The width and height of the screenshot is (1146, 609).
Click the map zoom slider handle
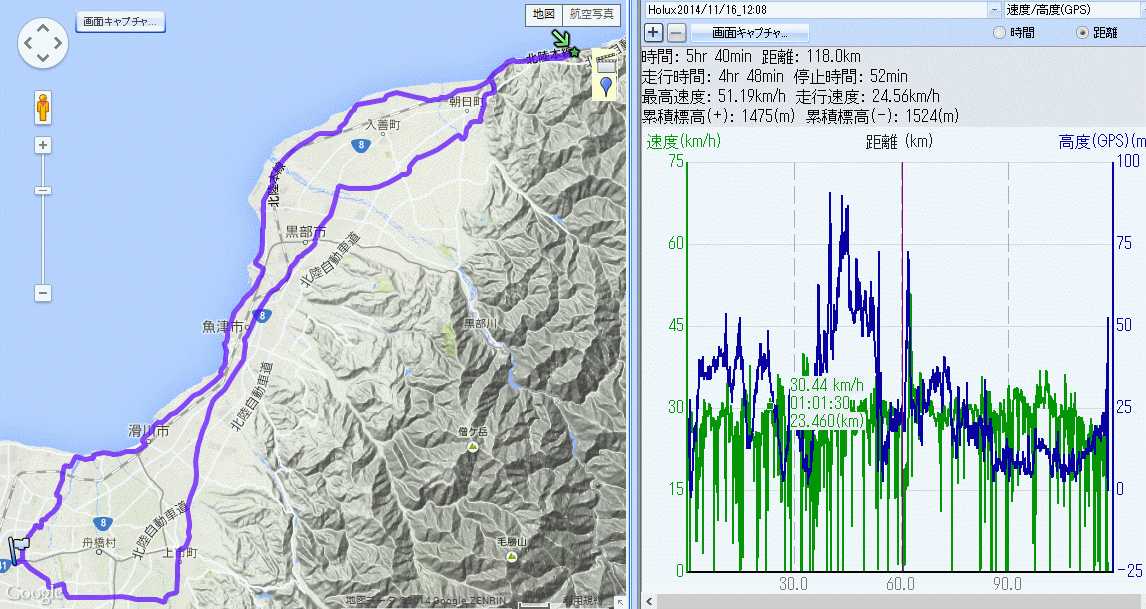43,190
